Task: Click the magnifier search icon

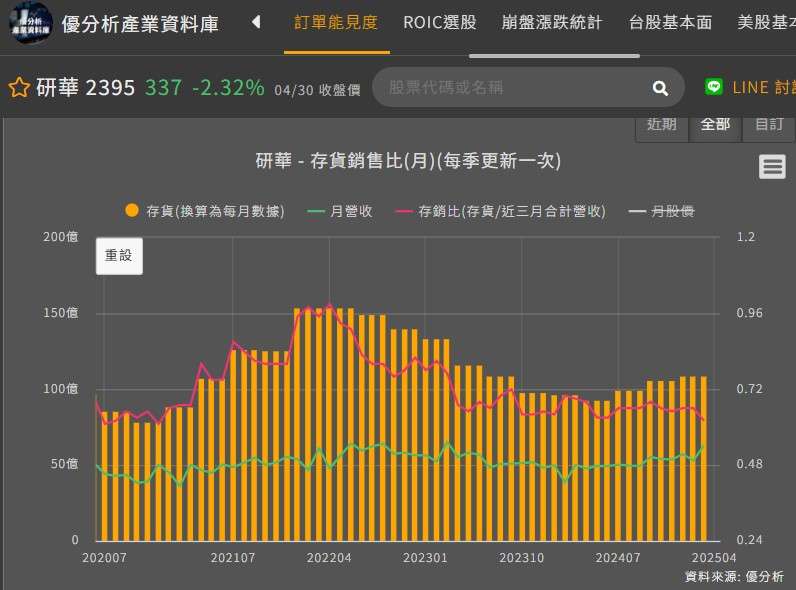Action: [x=660, y=88]
